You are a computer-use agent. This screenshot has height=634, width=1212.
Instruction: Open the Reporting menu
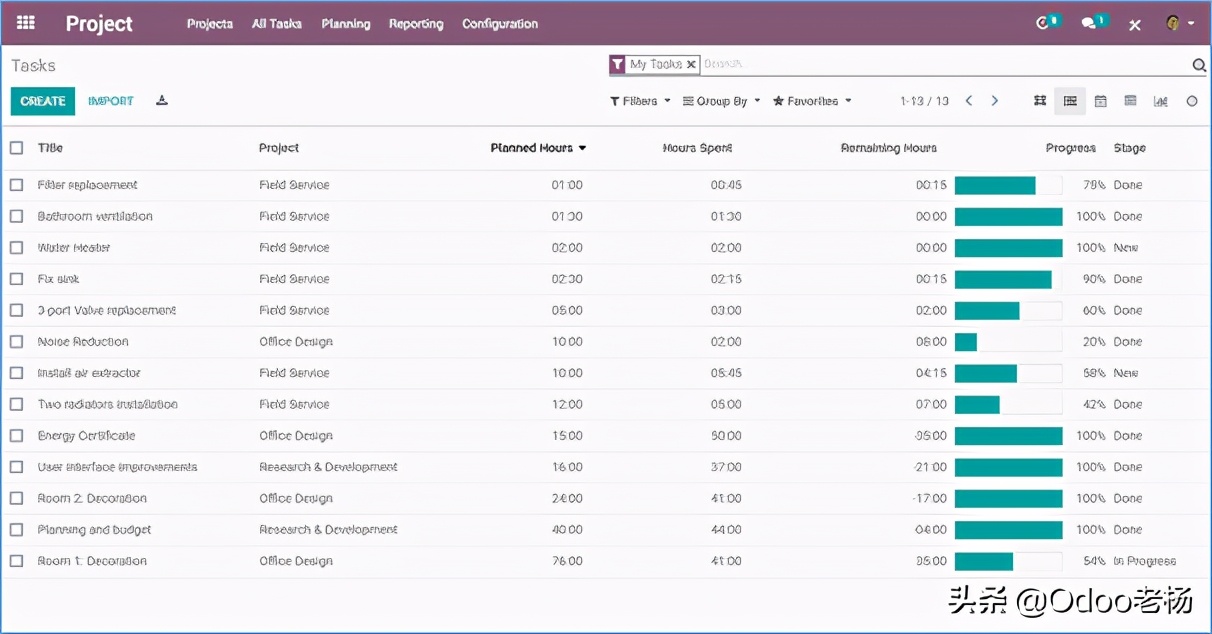[x=416, y=24]
